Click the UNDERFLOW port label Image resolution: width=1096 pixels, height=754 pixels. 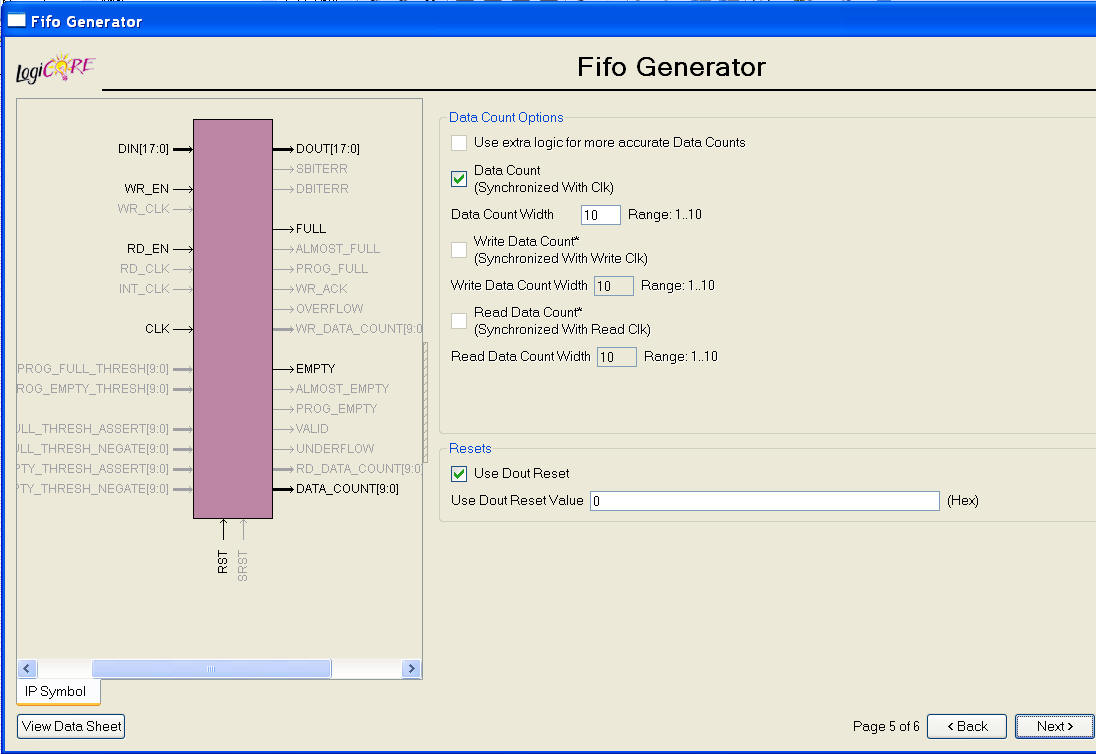(x=335, y=449)
